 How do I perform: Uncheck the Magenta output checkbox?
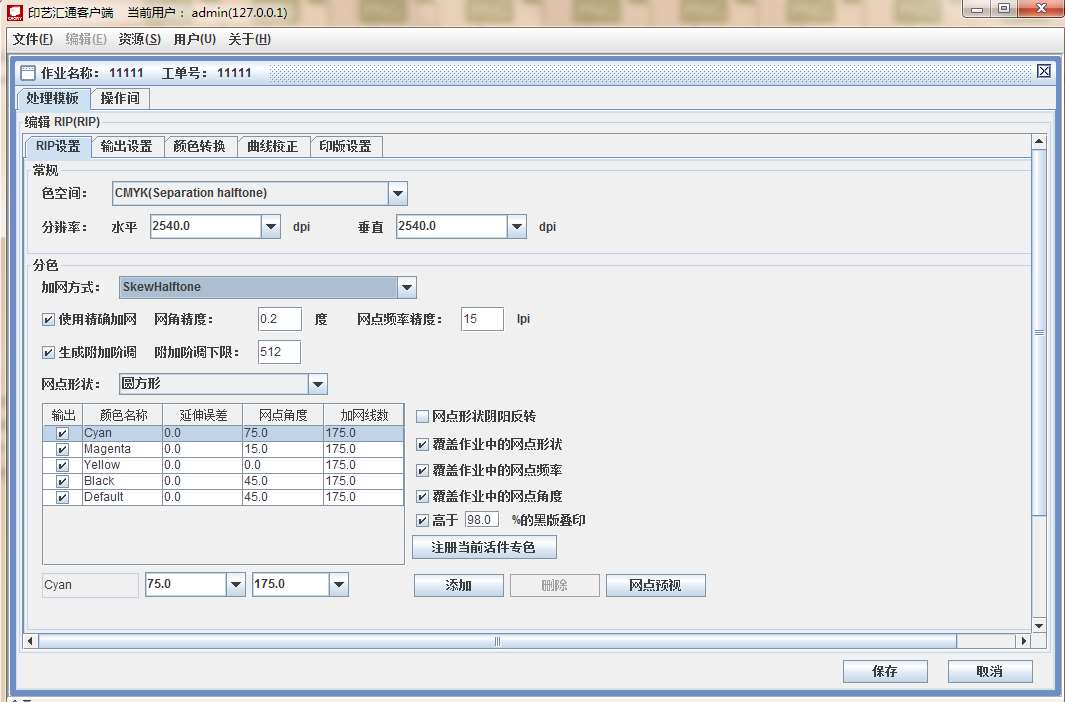pos(63,449)
